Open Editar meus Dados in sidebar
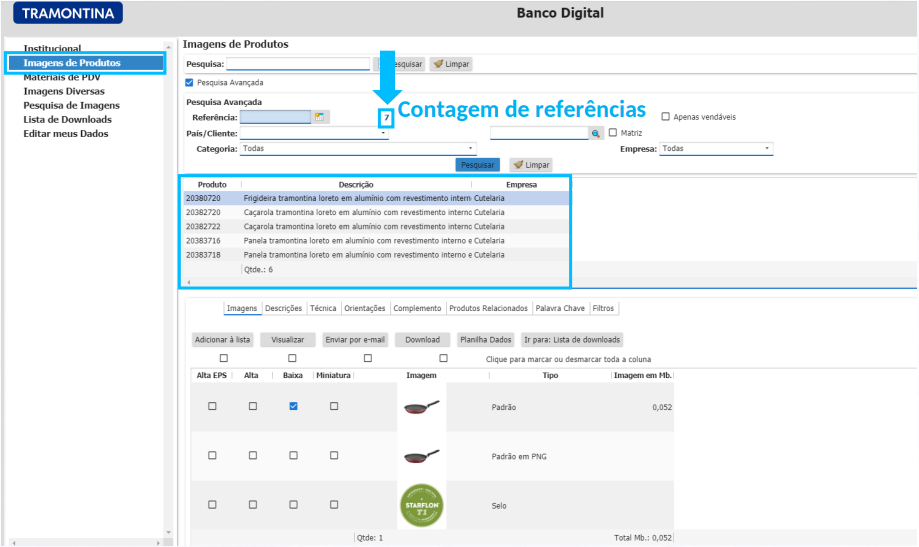The image size is (919, 547). [66, 134]
